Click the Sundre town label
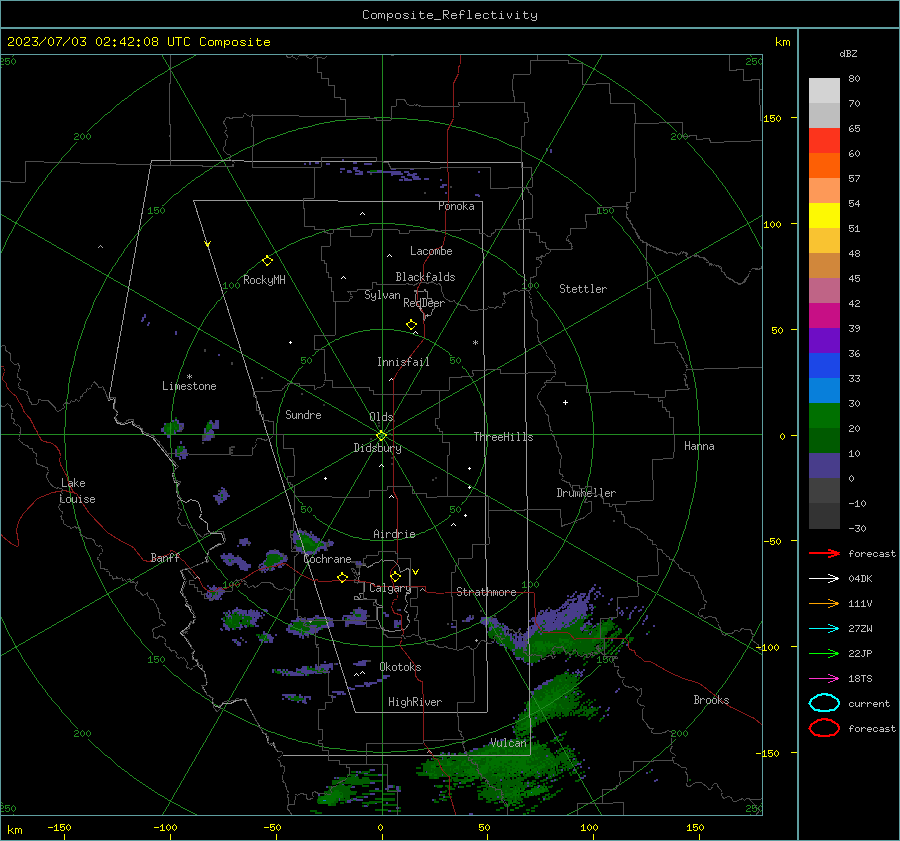This screenshot has height=841, width=900. coord(303,414)
